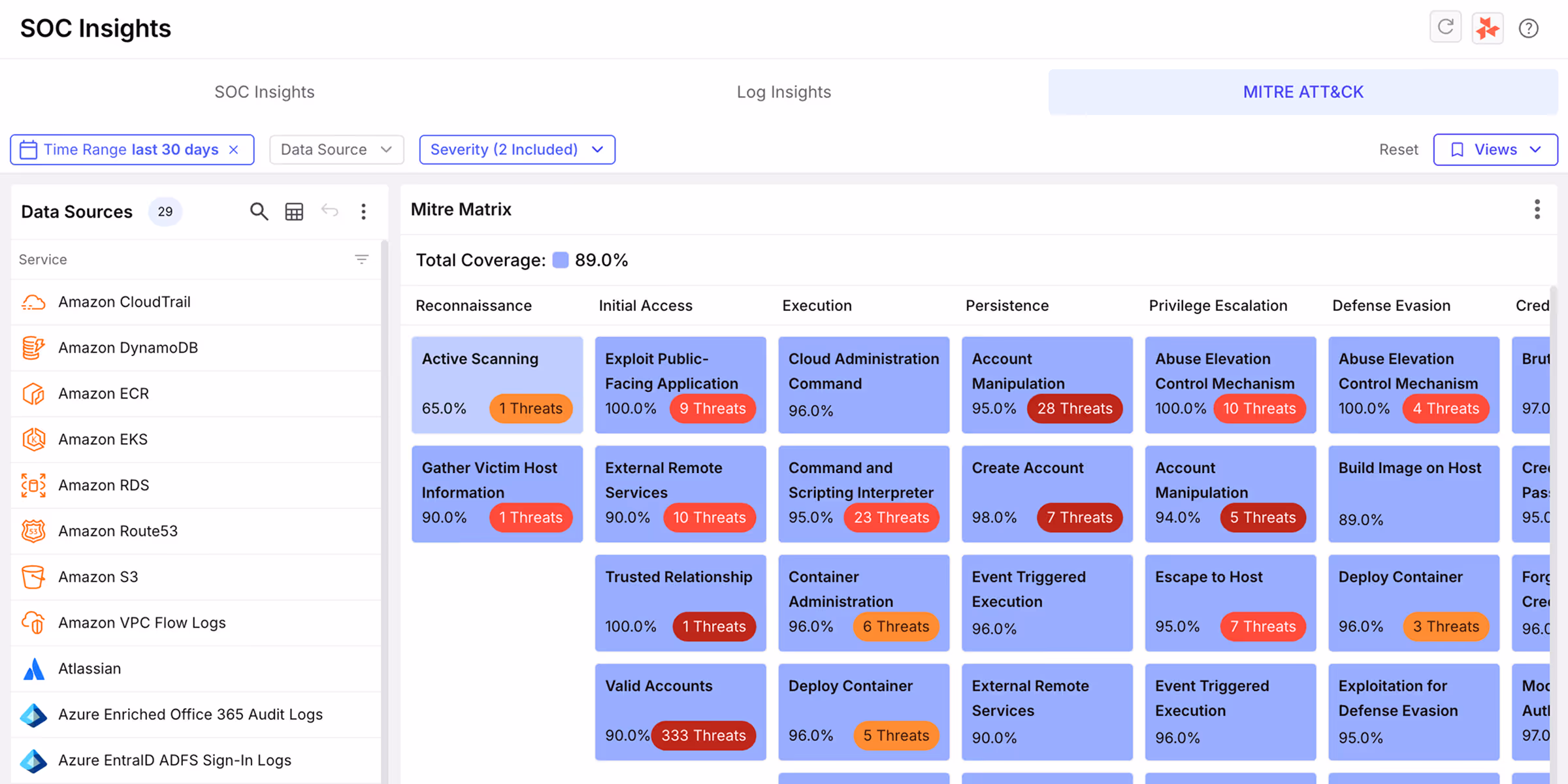The width and height of the screenshot is (1568, 784).
Task: Click the 333 Threats badge on Valid Accounts
Action: pos(704,736)
